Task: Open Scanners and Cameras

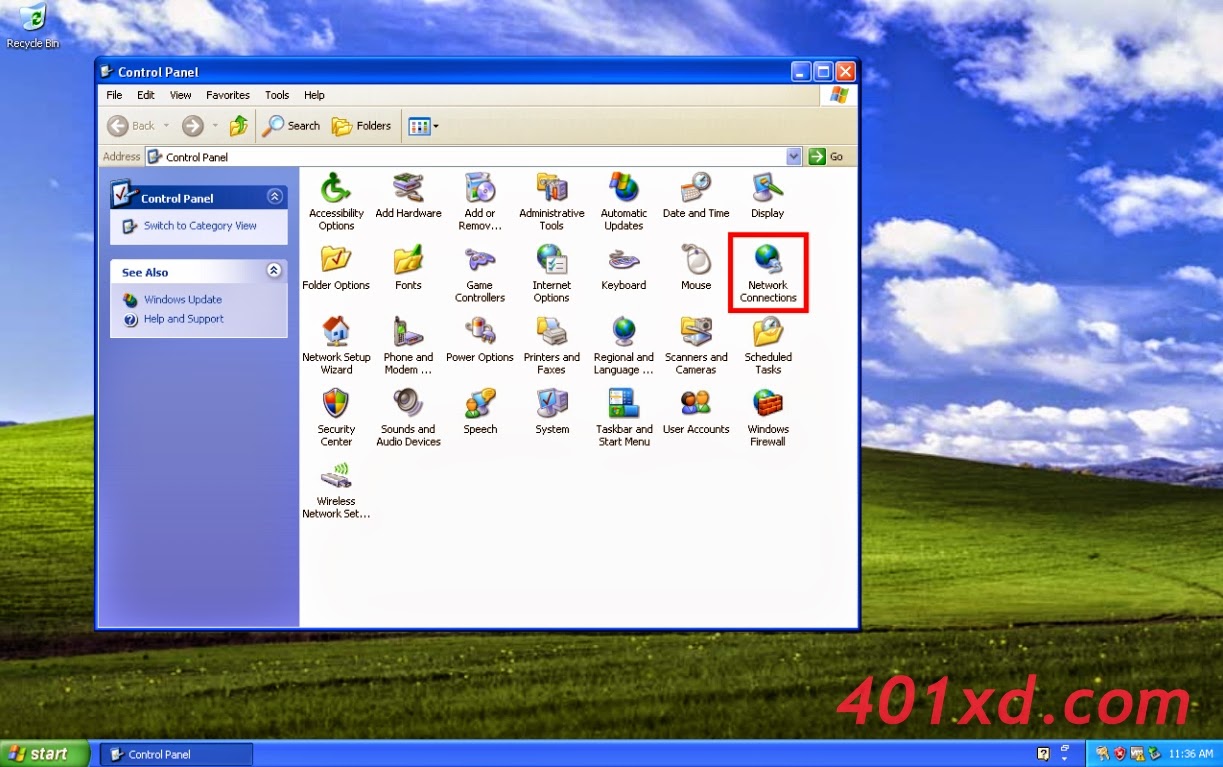Action: click(x=696, y=344)
